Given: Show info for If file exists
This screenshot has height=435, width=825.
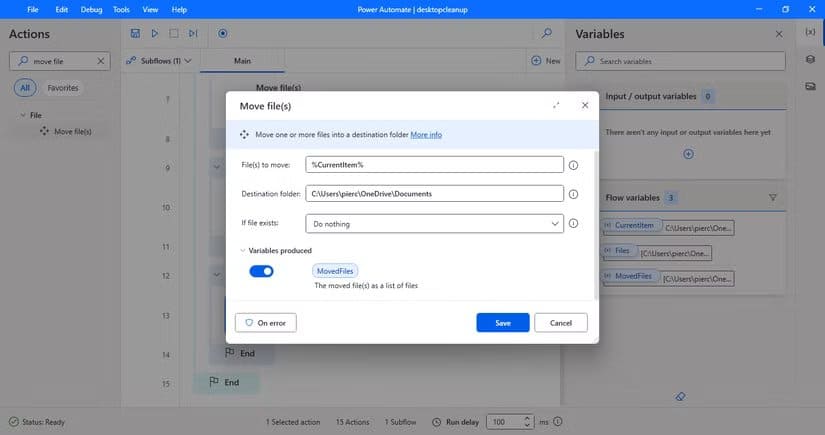Looking at the screenshot, I should (573, 224).
